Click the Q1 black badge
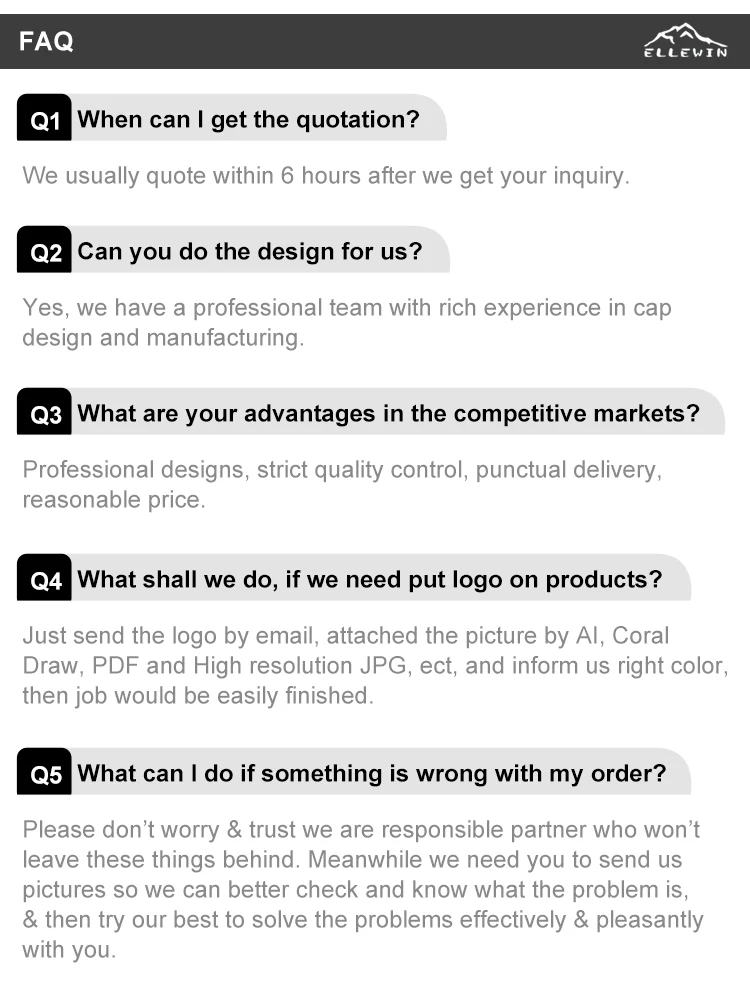 tap(45, 121)
